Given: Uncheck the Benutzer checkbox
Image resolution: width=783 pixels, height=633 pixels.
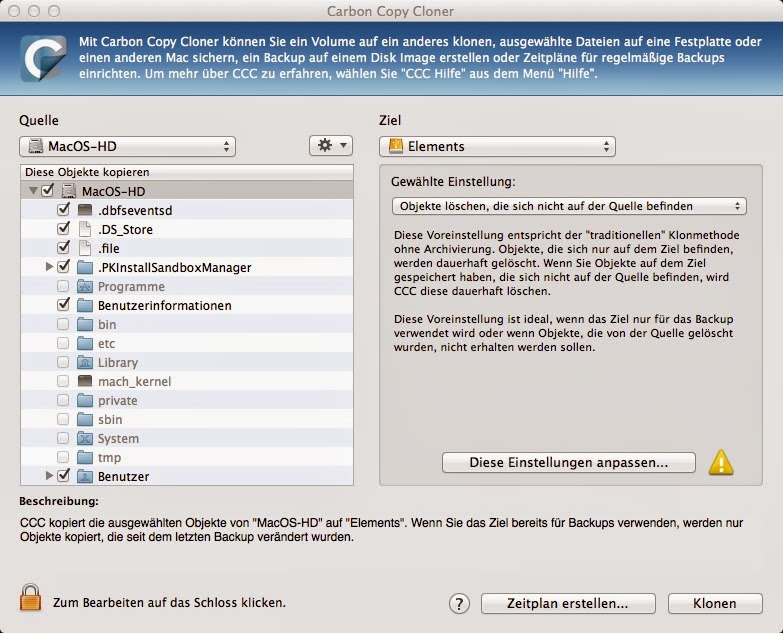Looking at the screenshot, I should click(63, 475).
